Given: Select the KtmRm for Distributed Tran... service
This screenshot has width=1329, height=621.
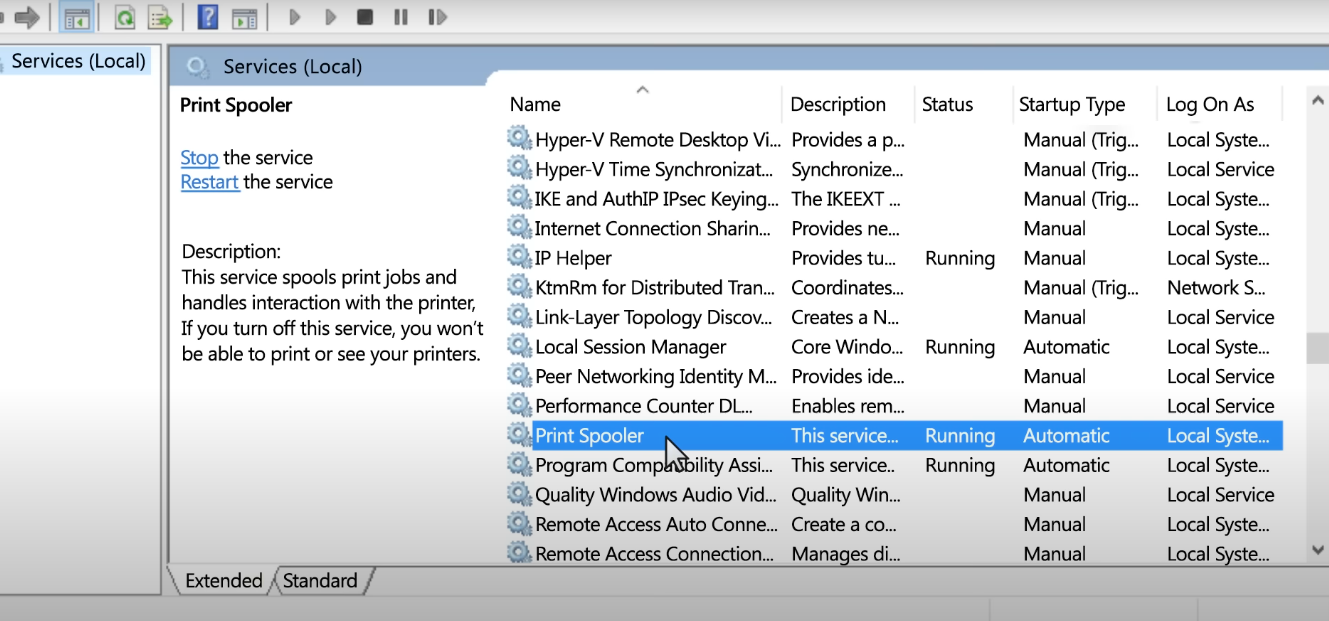Looking at the screenshot, I should (655, 288).
